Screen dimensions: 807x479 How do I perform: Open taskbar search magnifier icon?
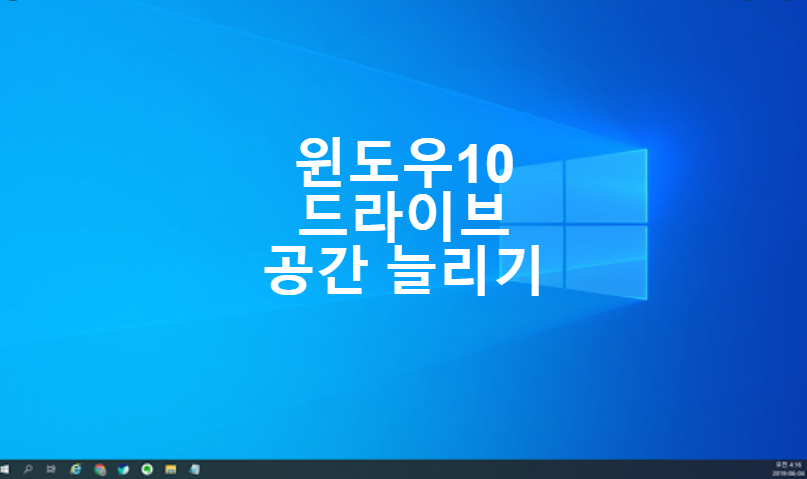(28, 469)
